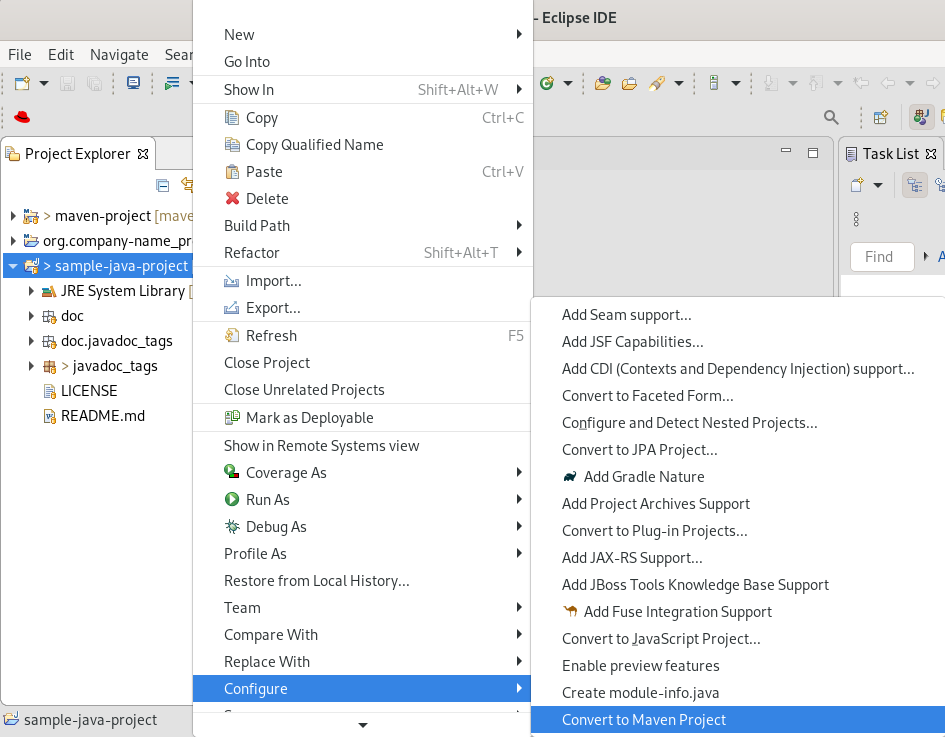The width and height of the screenshot is (945, 737).
Task: Select README.md in Project Explorer
Action: [x=102, y=416]
